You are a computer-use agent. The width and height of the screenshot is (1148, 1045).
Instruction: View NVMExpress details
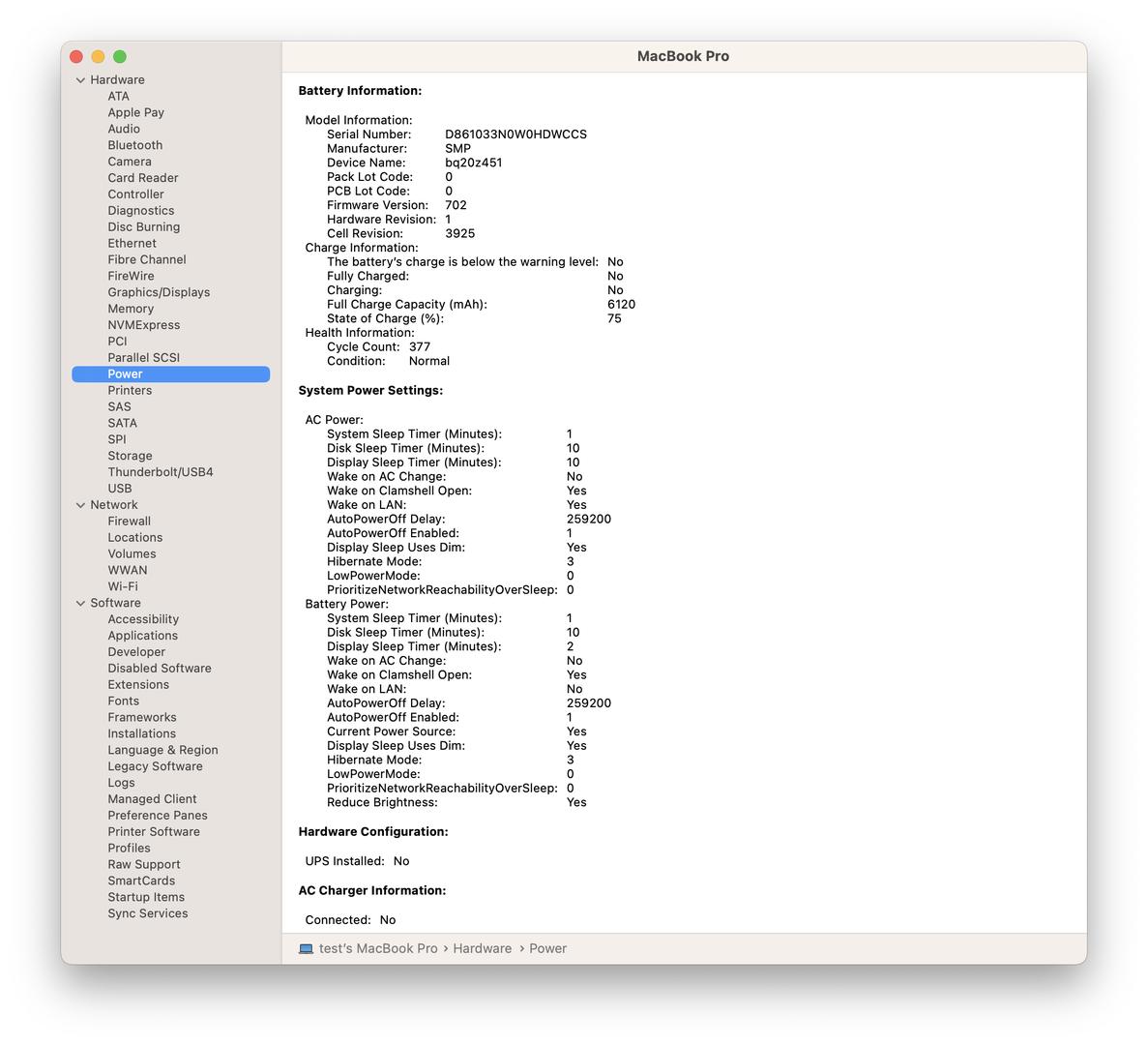click(143, 325)
